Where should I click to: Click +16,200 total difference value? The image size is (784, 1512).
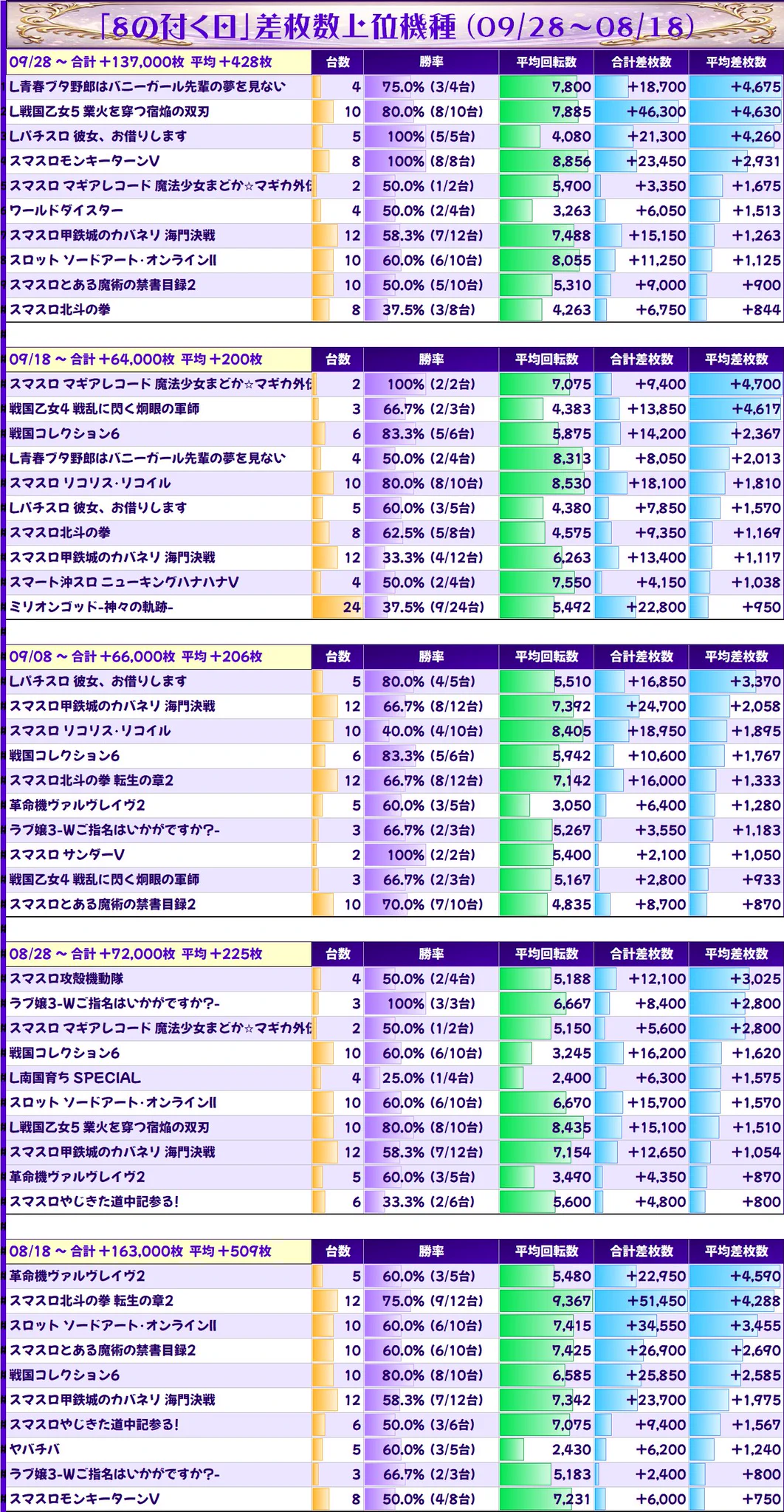pos(641,1054)
